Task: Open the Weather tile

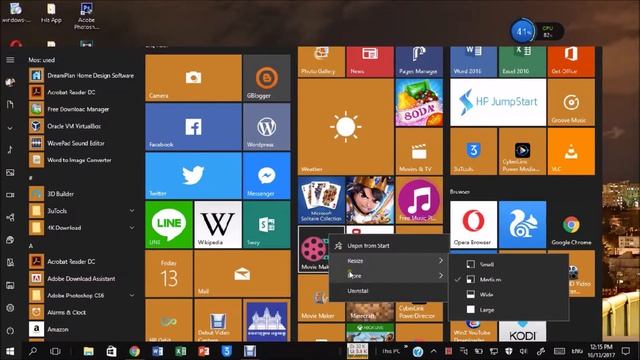Action: click(x=346, y=127)
